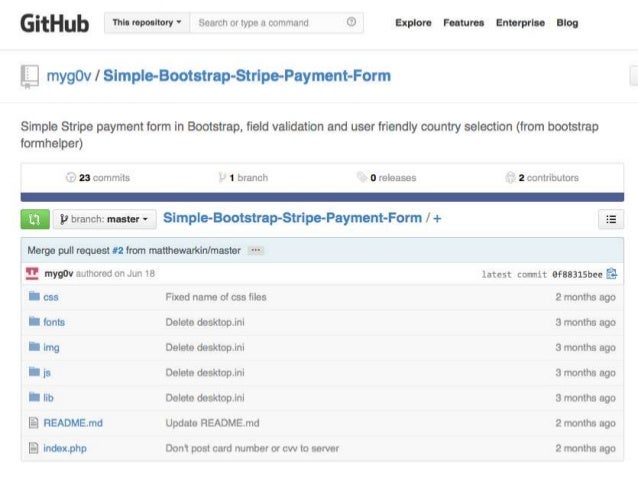Click the repository book icon
The width and height of the screenshot is (638, 479).
click(30, 76)
